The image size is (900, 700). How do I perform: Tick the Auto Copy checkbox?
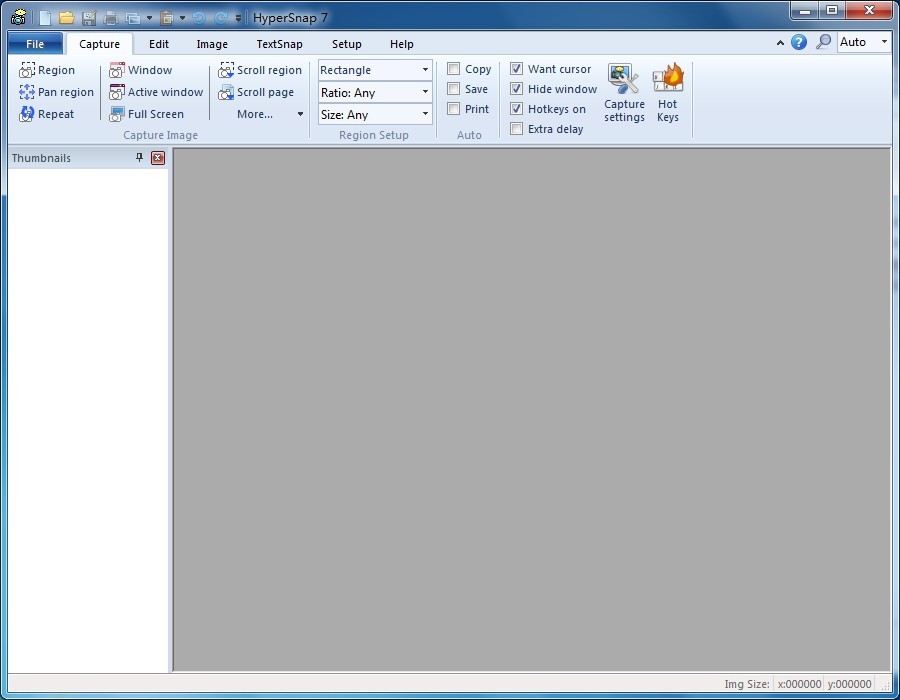point(454,69)
